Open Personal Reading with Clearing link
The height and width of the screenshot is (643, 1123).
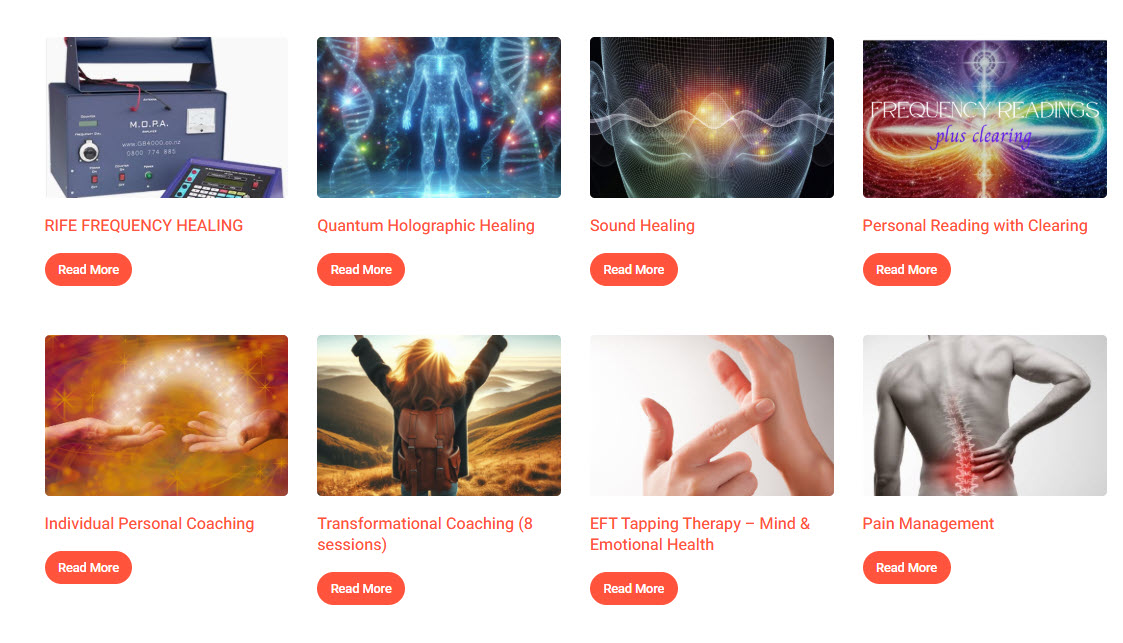975,226
